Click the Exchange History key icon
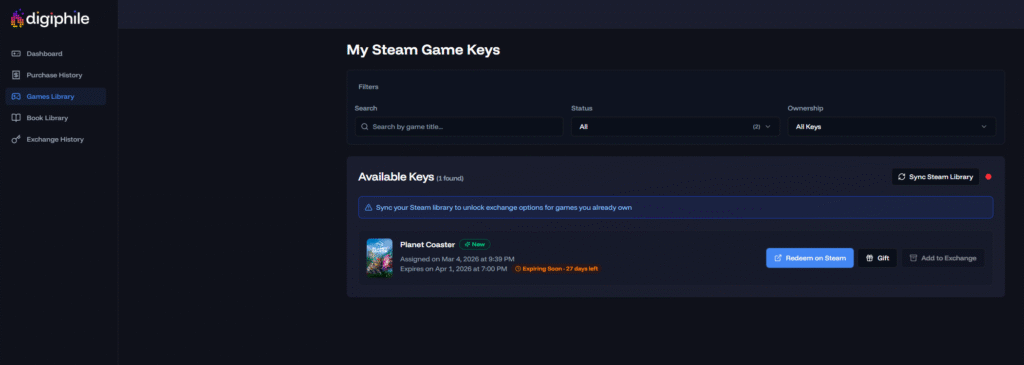This screenshot has height=365, width=1024. point(16,139)
